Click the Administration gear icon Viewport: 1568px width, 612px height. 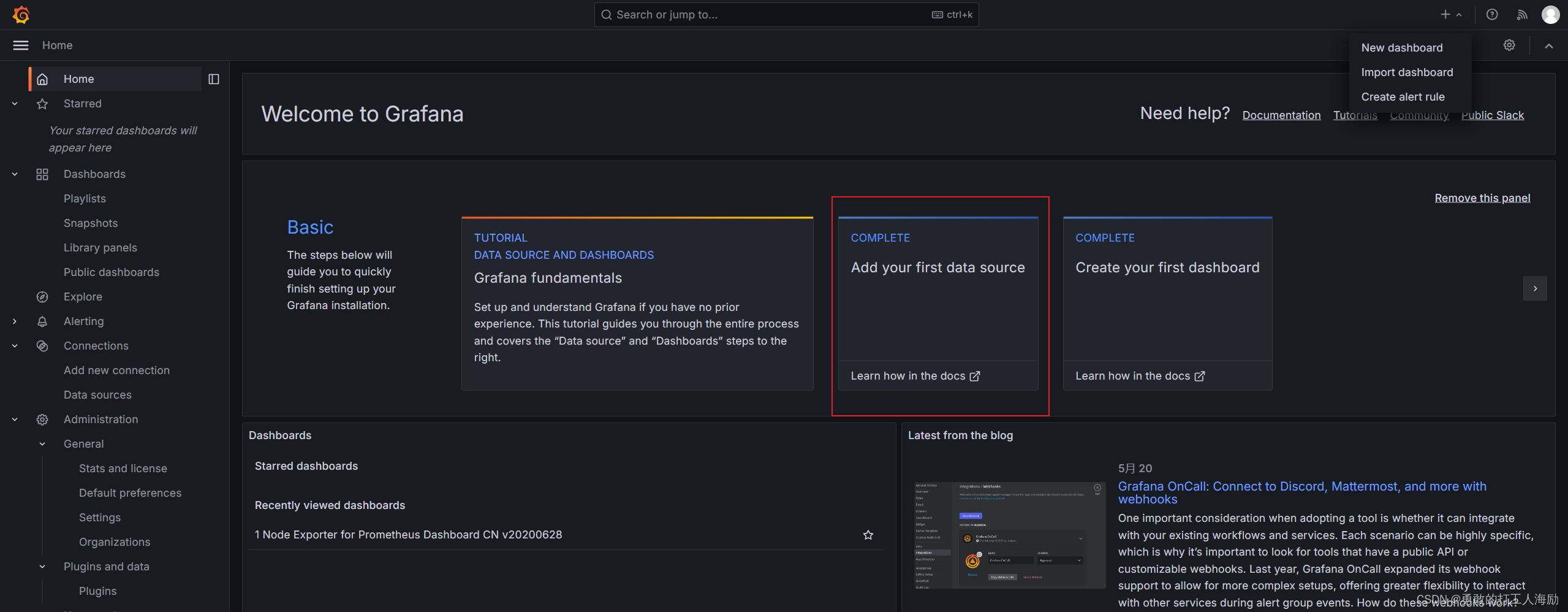pyautogui.click(x=42, y=419)
